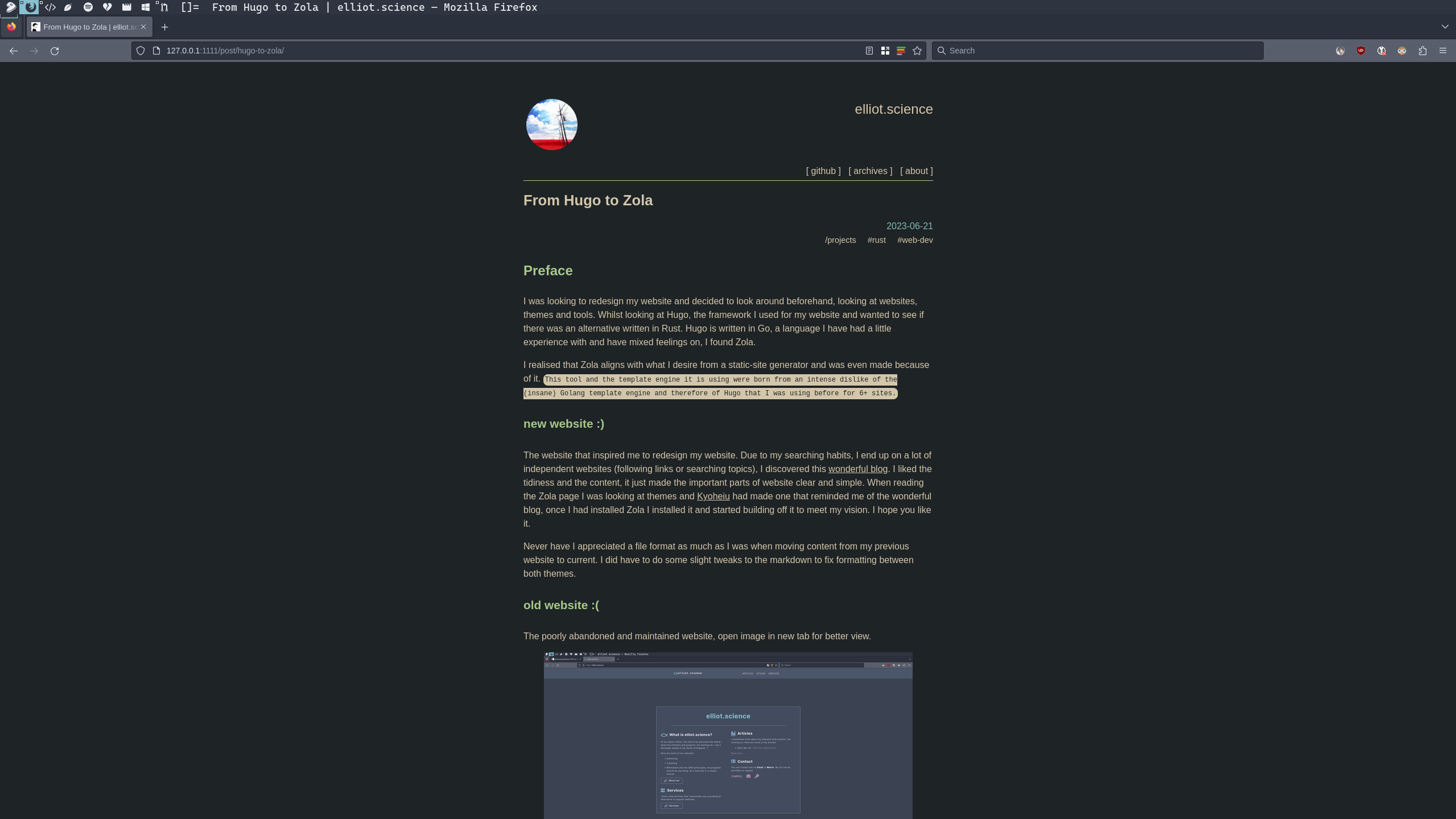The image size is (1456, 819).
Task: Toggle Reader View
Action: tap(869, 51)
